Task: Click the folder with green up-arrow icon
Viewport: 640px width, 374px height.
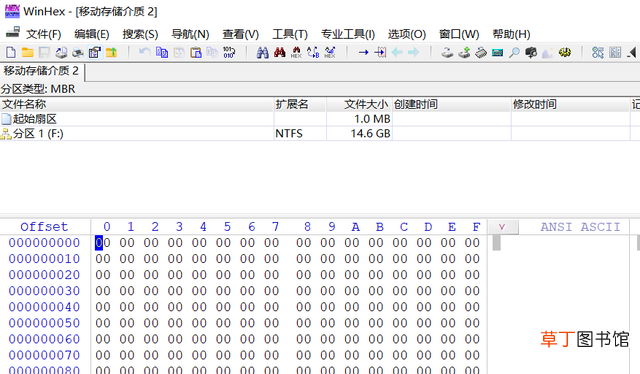Action: click(x=111, y=52)
